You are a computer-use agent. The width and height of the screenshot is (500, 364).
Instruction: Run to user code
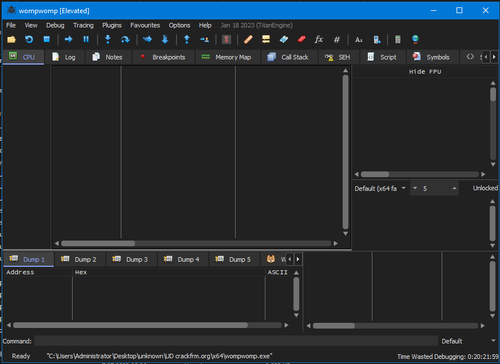coord(204,39)
